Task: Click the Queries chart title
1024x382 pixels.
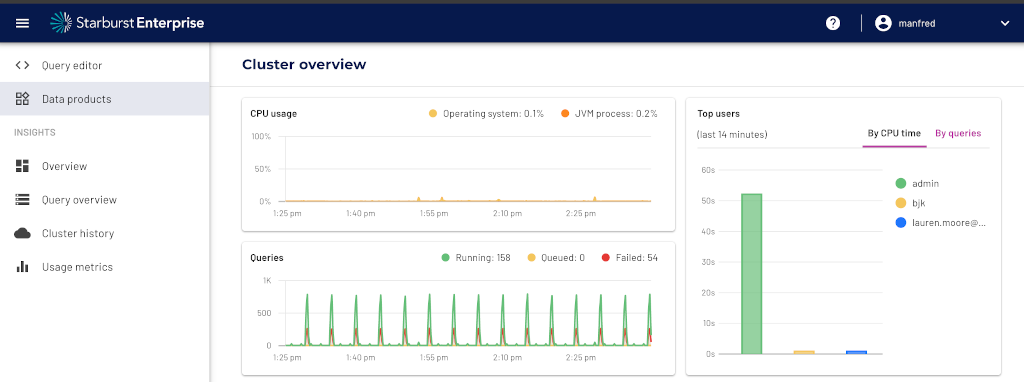Action: coord(267,258)
